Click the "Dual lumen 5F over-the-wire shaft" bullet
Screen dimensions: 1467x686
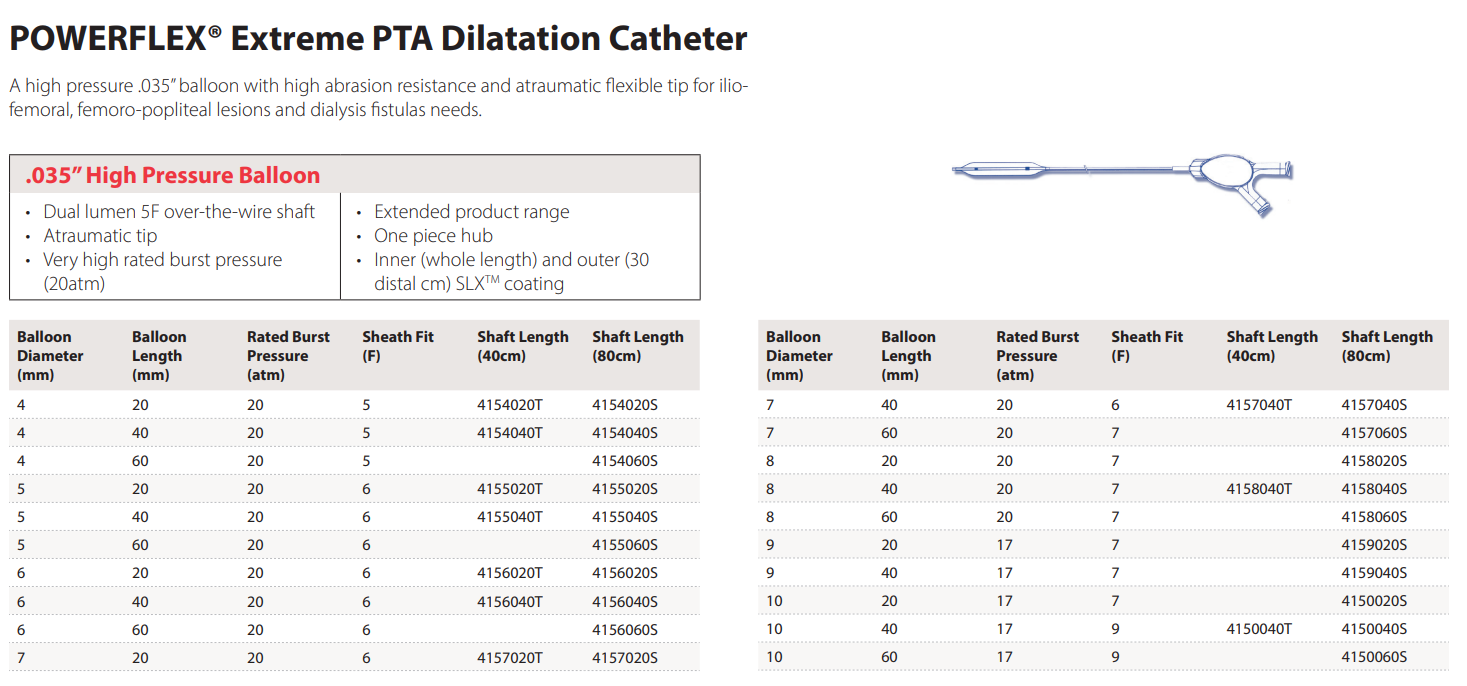[179, 212]
